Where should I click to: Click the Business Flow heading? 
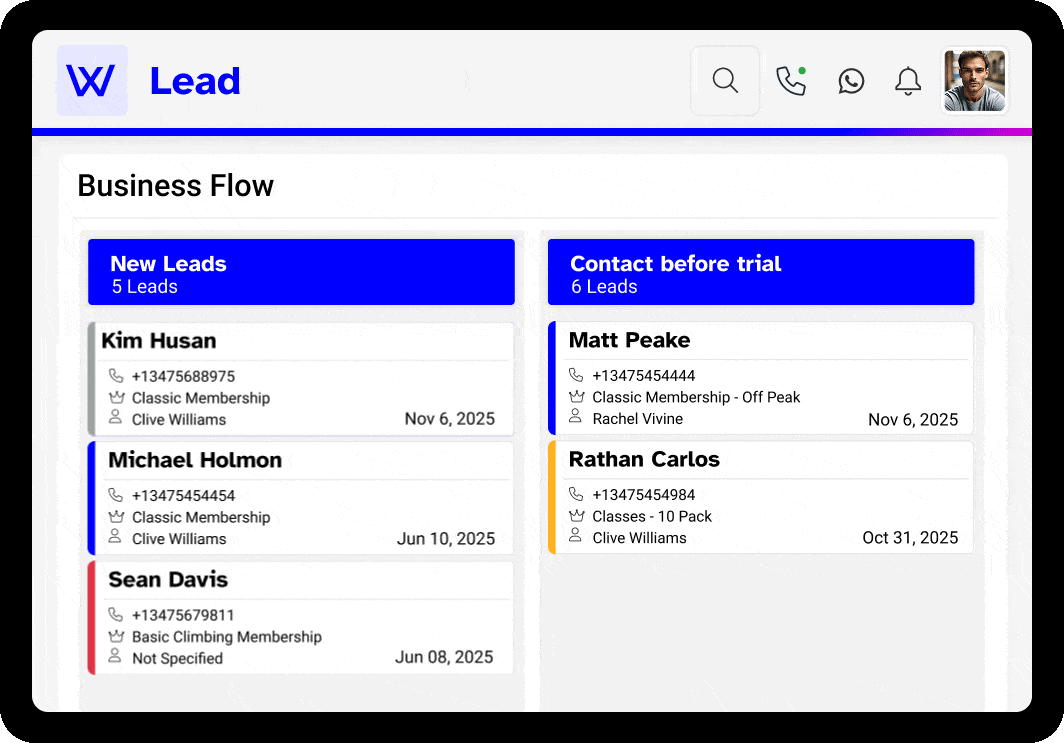tap(175, 186)
